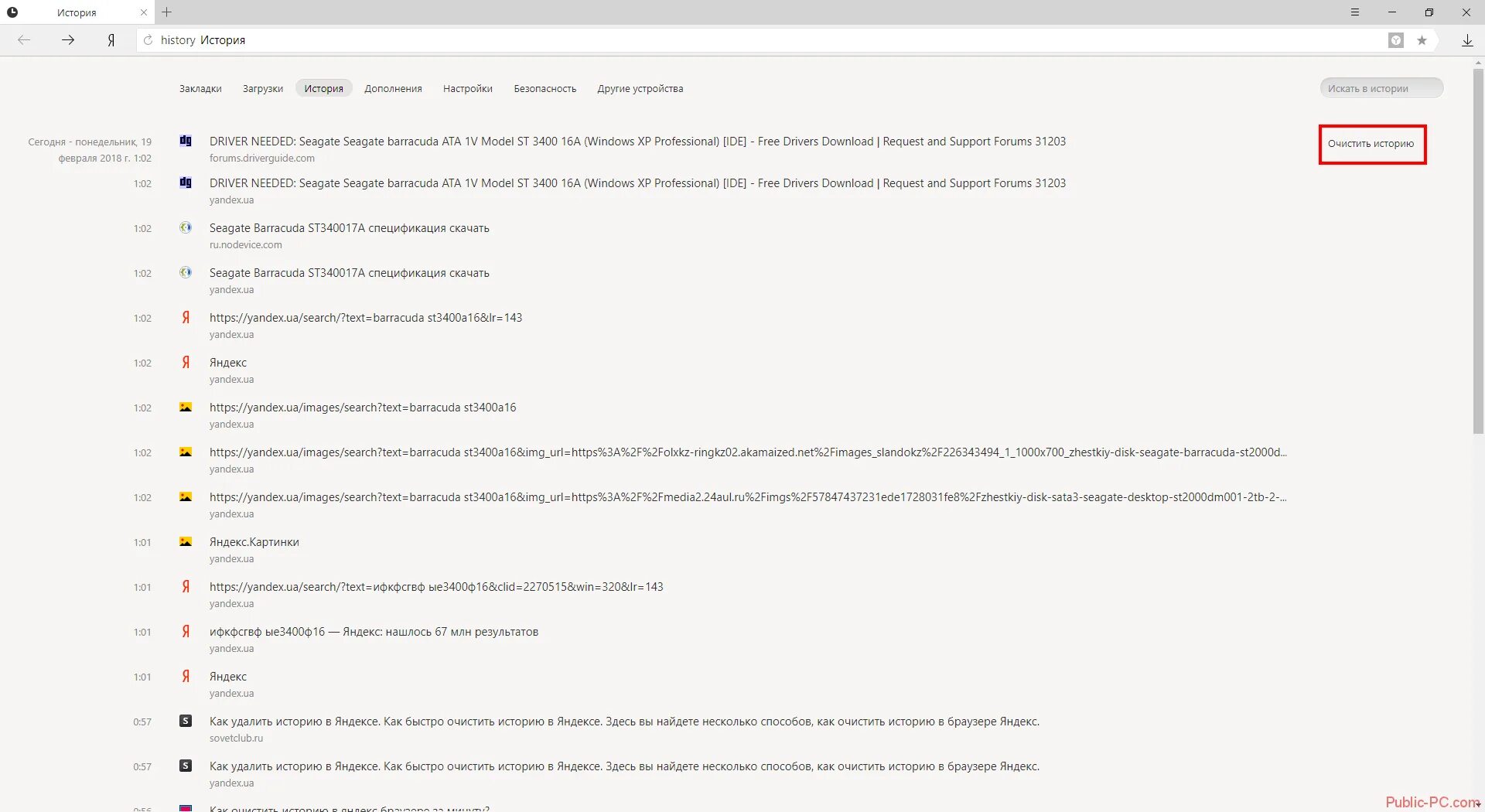Go back with the left arrow button
Viewport: 1485px width, 812px height.
coord(24,40)
